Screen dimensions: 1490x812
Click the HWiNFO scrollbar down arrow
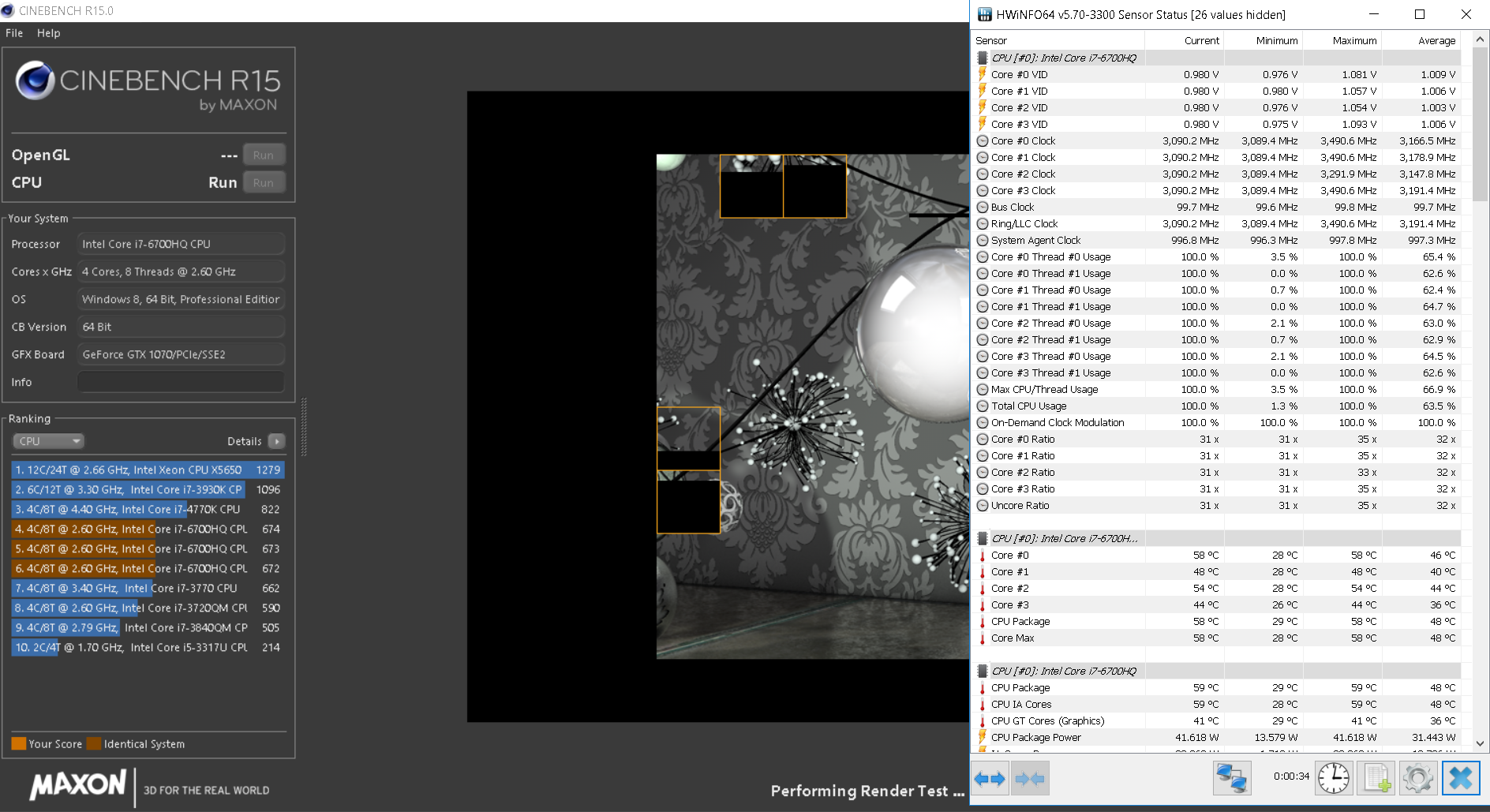pyautogui.click(x=1481, y=743)
